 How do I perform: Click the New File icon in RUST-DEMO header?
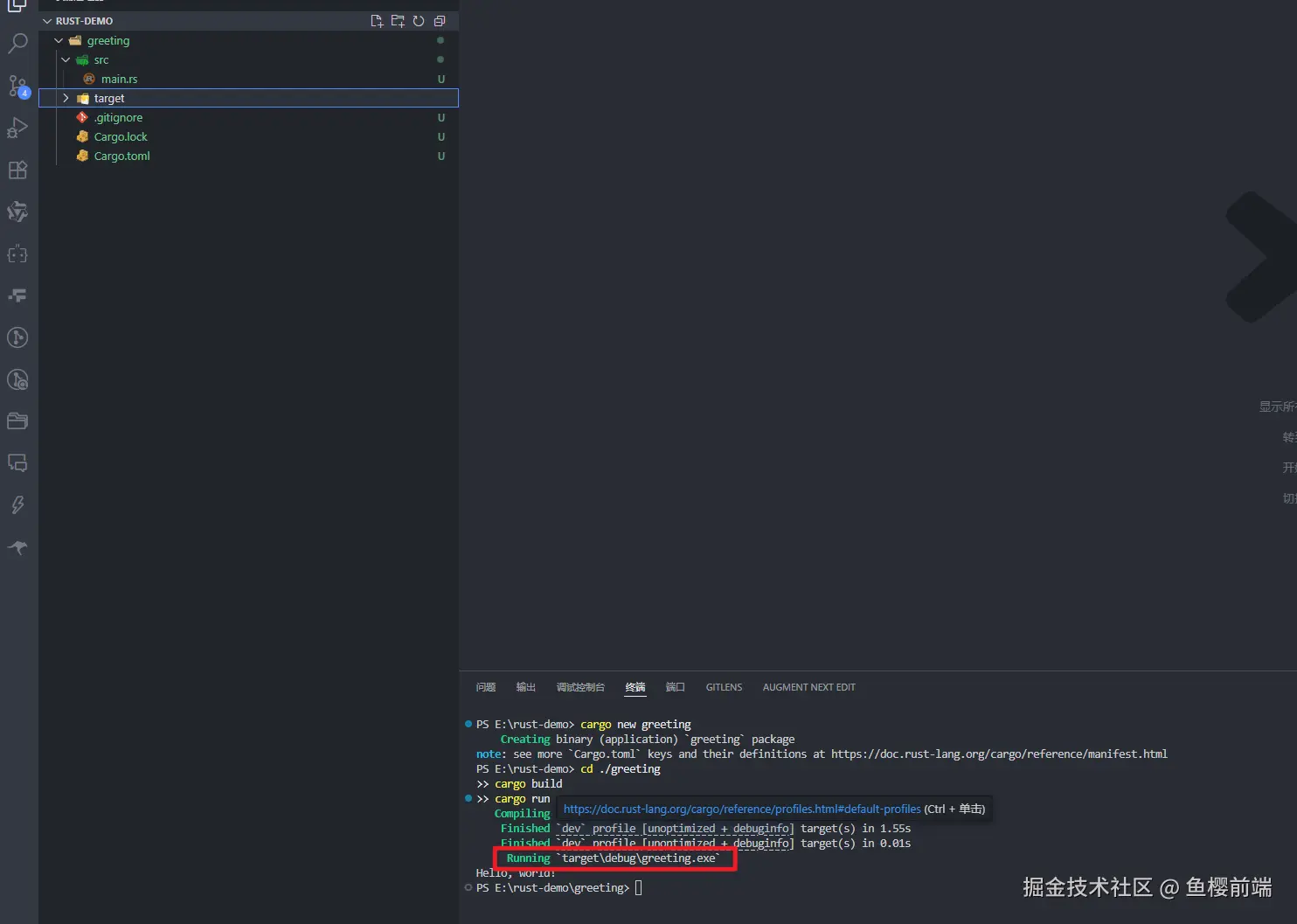[x=377, y=21]
